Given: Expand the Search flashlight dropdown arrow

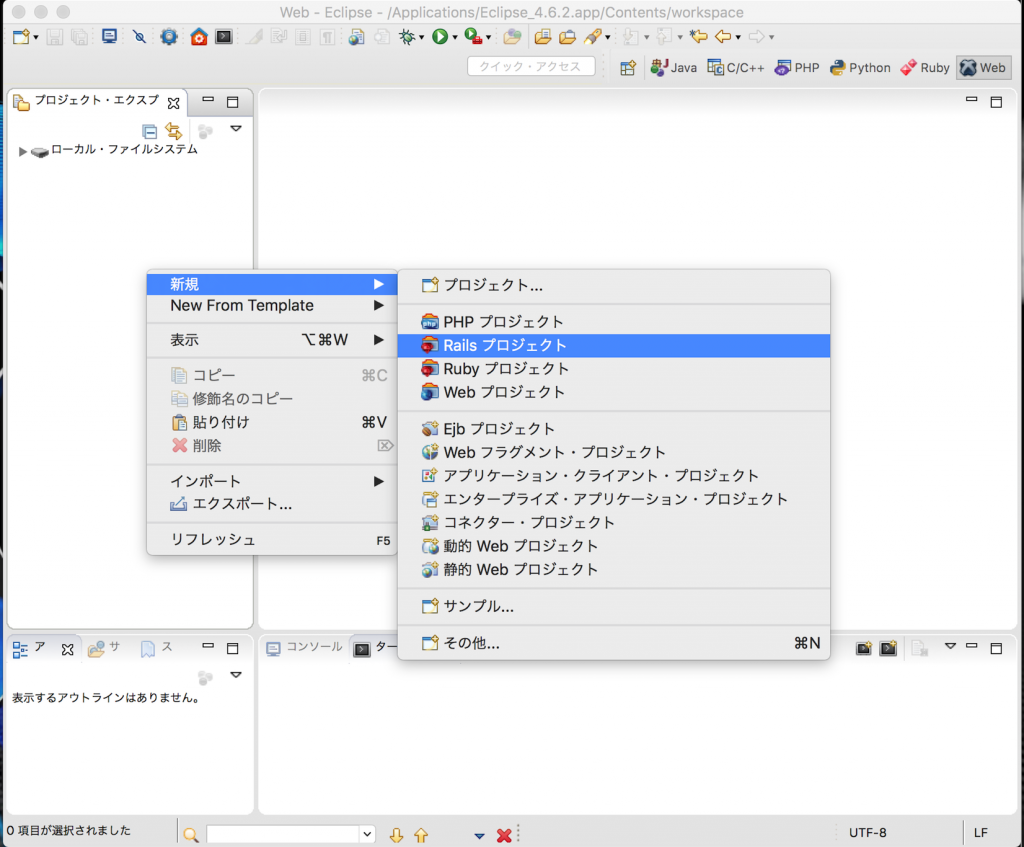Looking at the screenshot, I should pyautogui.click(x=607, y=37).
